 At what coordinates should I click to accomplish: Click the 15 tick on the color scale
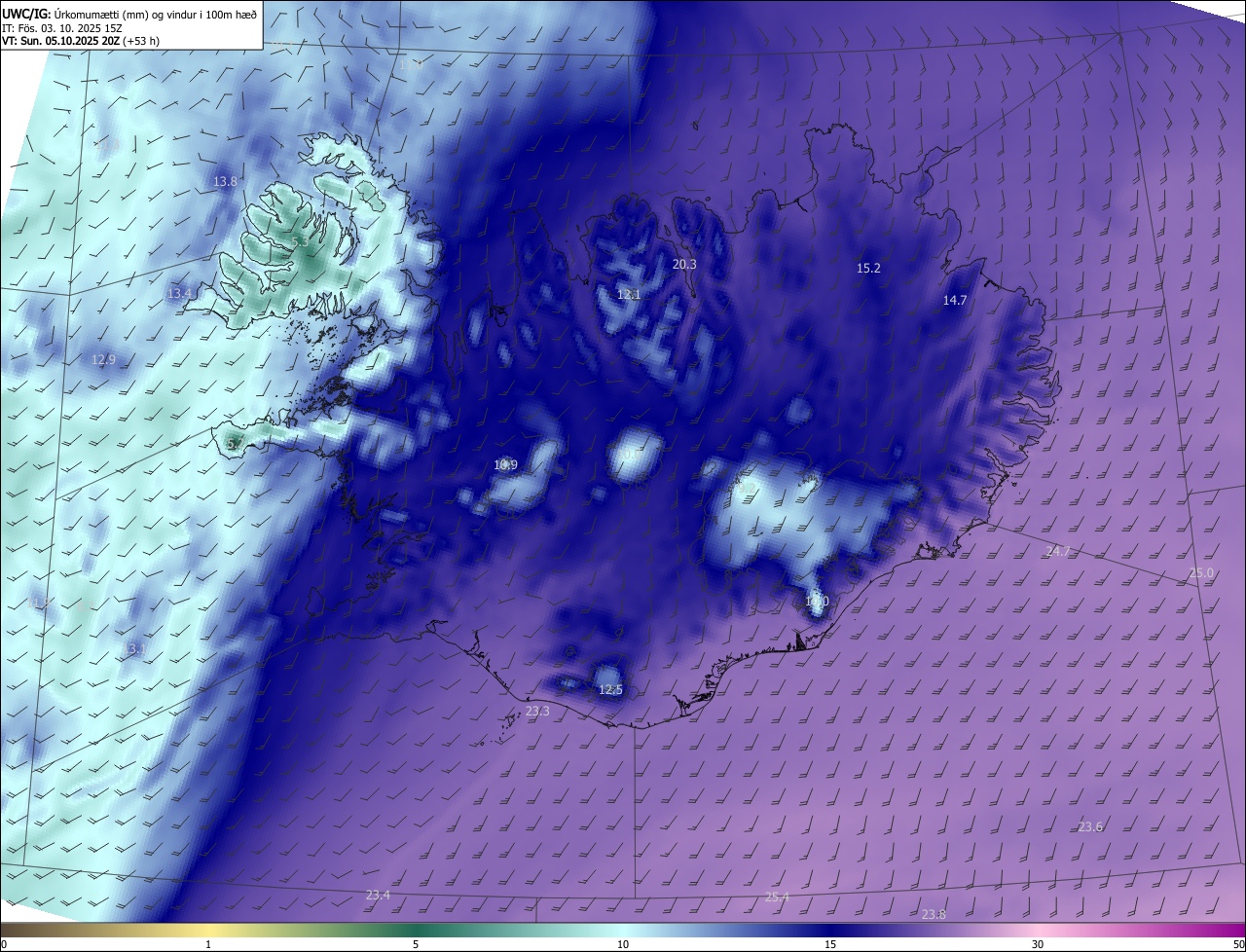pyautogui.click(x=830, y=944)
